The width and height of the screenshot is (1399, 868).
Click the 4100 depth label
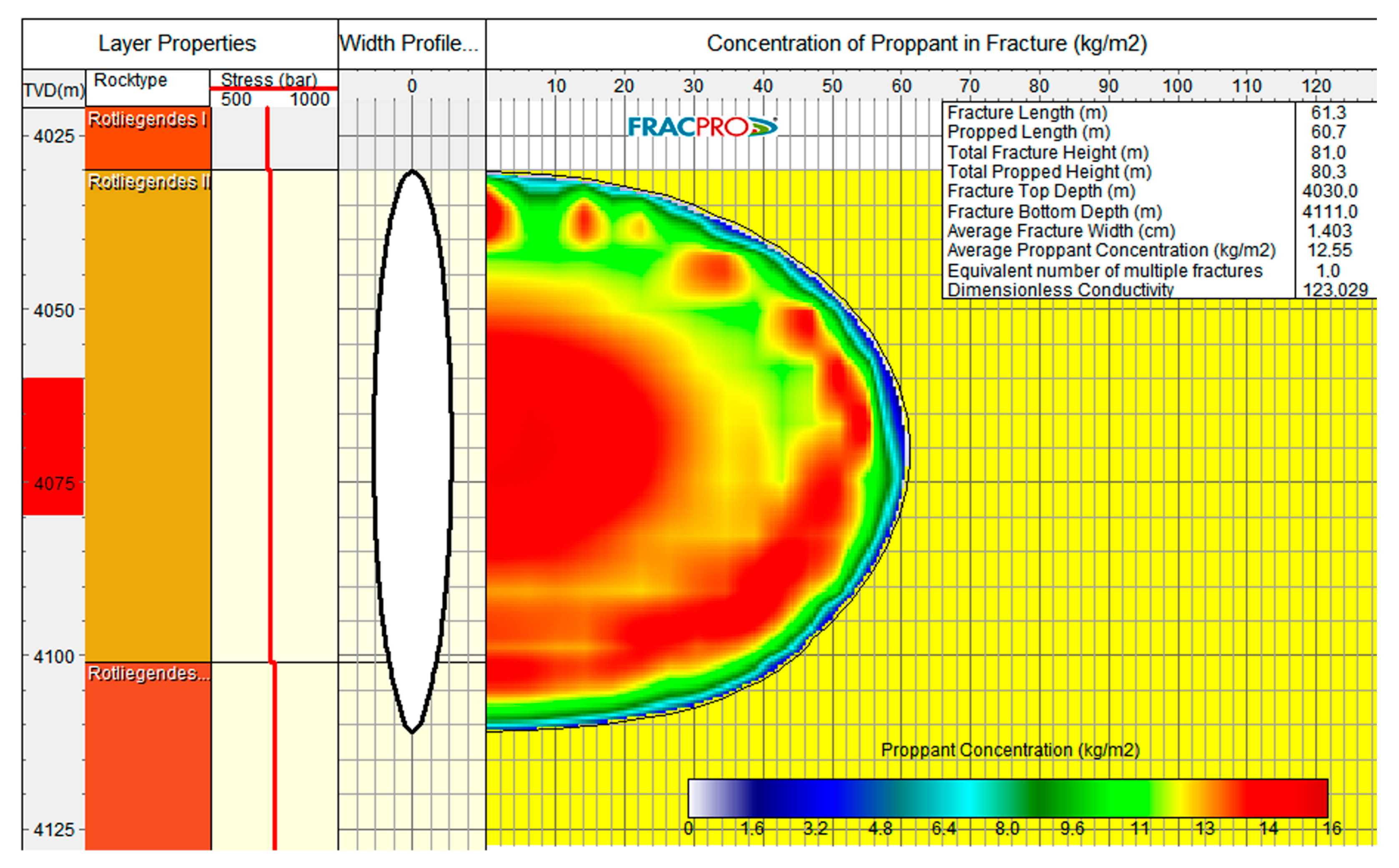[54, 657]
